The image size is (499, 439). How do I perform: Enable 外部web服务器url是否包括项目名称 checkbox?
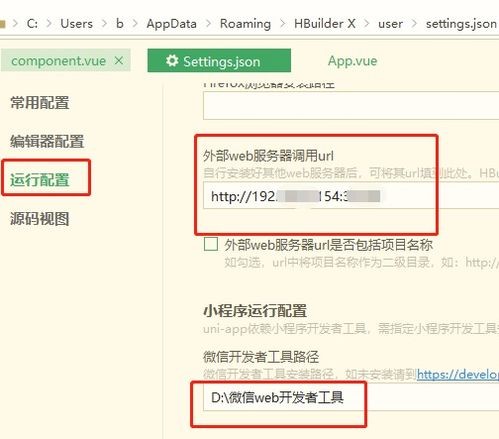click(x=211, y=244)
